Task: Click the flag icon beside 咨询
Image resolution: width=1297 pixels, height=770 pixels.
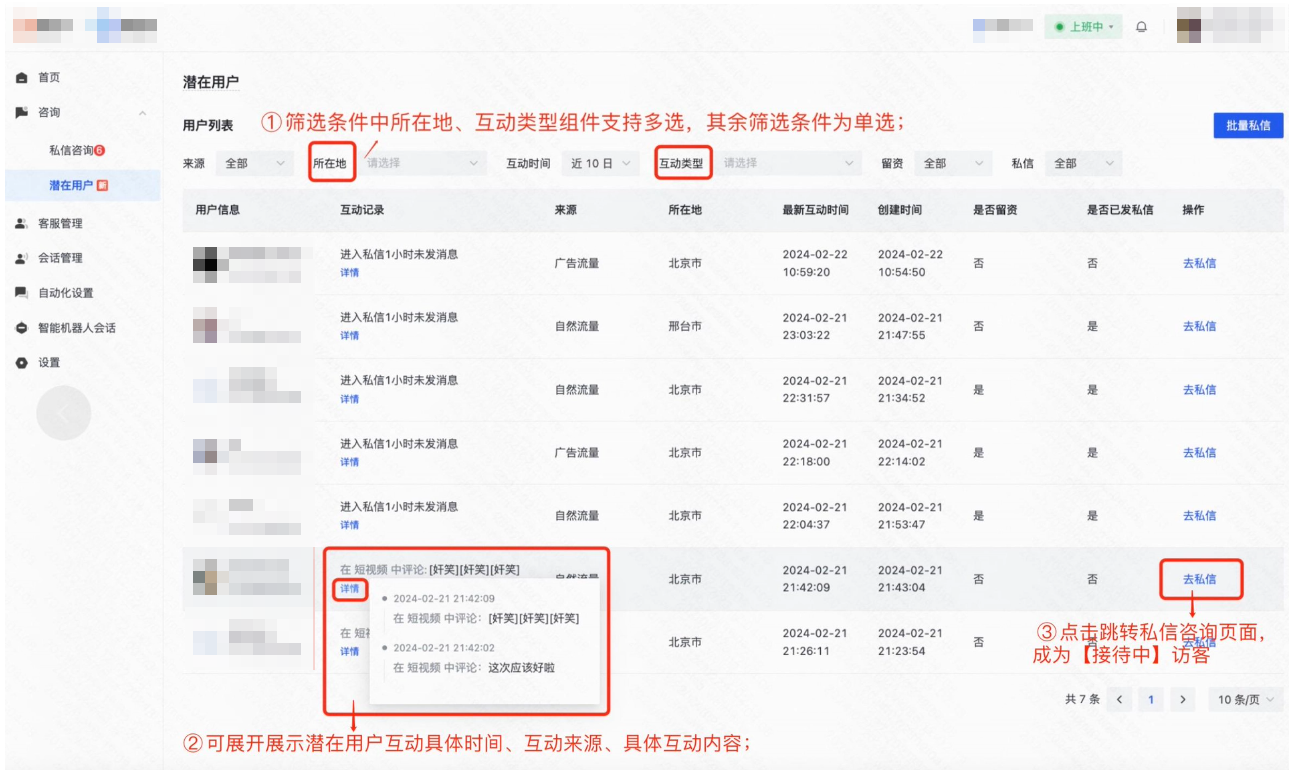Action: (x=21, y=113)
